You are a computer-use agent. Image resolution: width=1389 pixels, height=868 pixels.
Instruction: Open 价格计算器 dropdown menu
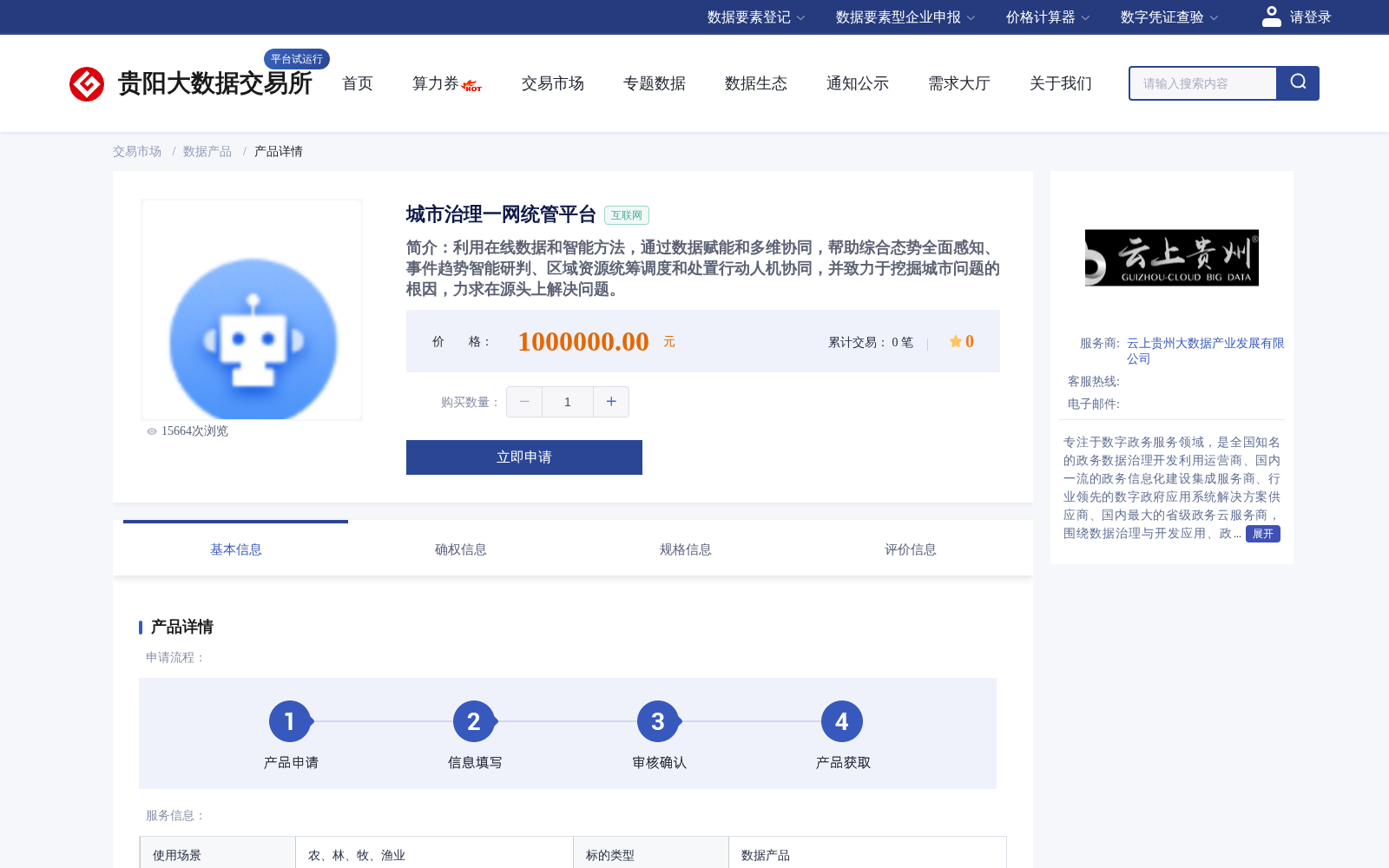(1048, 17)
